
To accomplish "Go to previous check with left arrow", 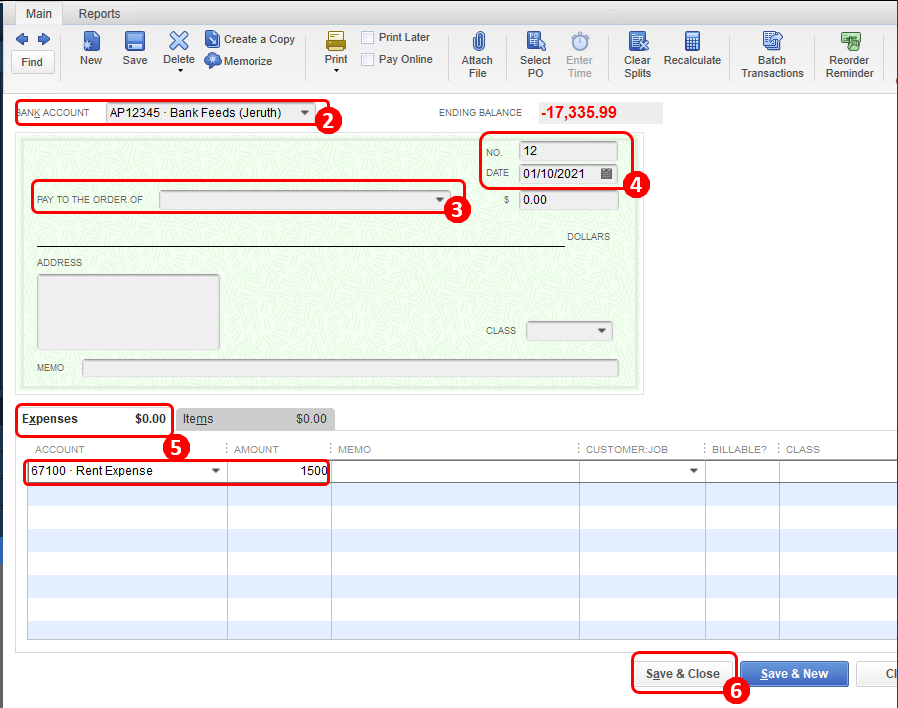I will pyautogui.click(x=22, y=39).
